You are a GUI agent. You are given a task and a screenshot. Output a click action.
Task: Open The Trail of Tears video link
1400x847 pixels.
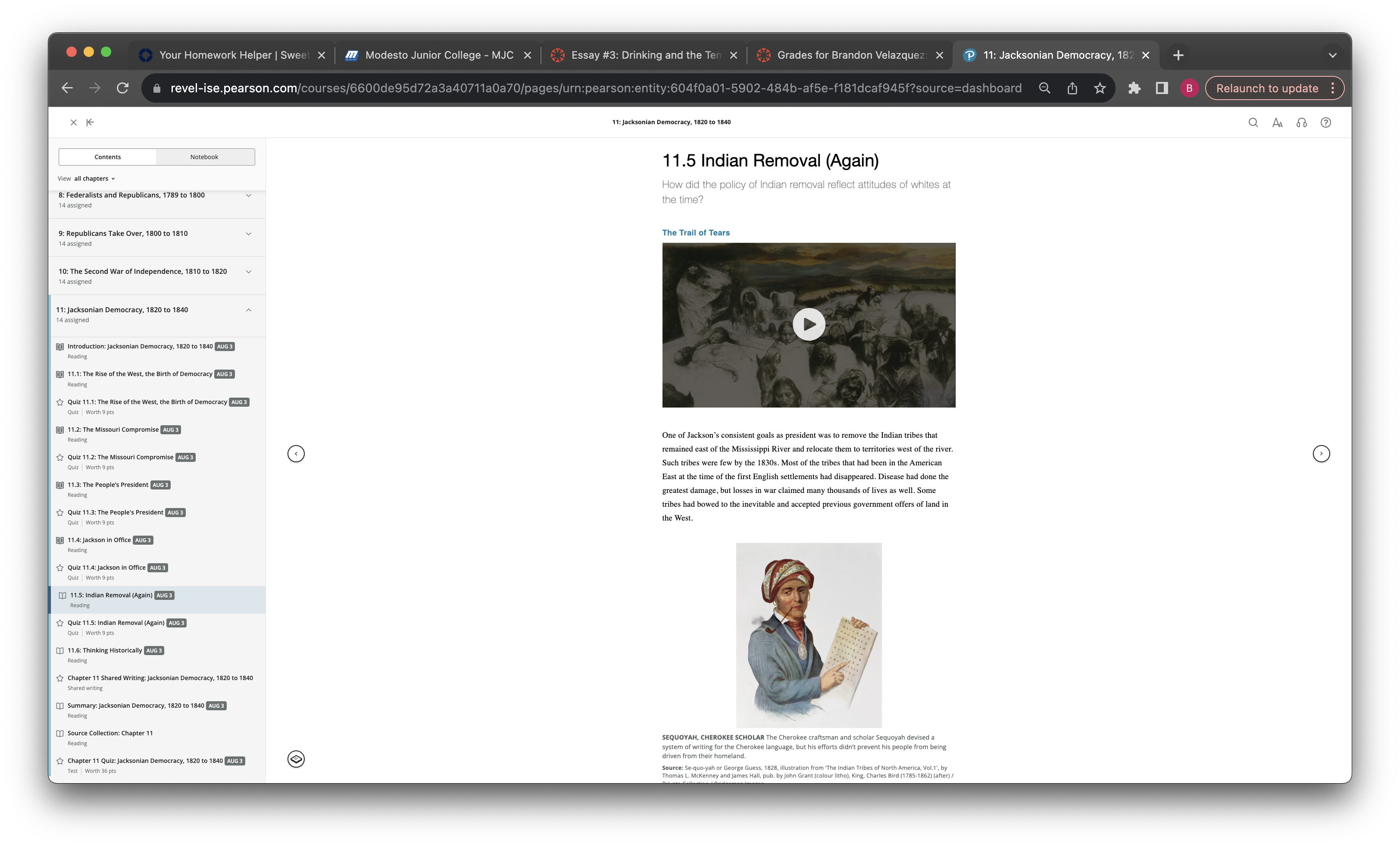(x=696, y=232)
